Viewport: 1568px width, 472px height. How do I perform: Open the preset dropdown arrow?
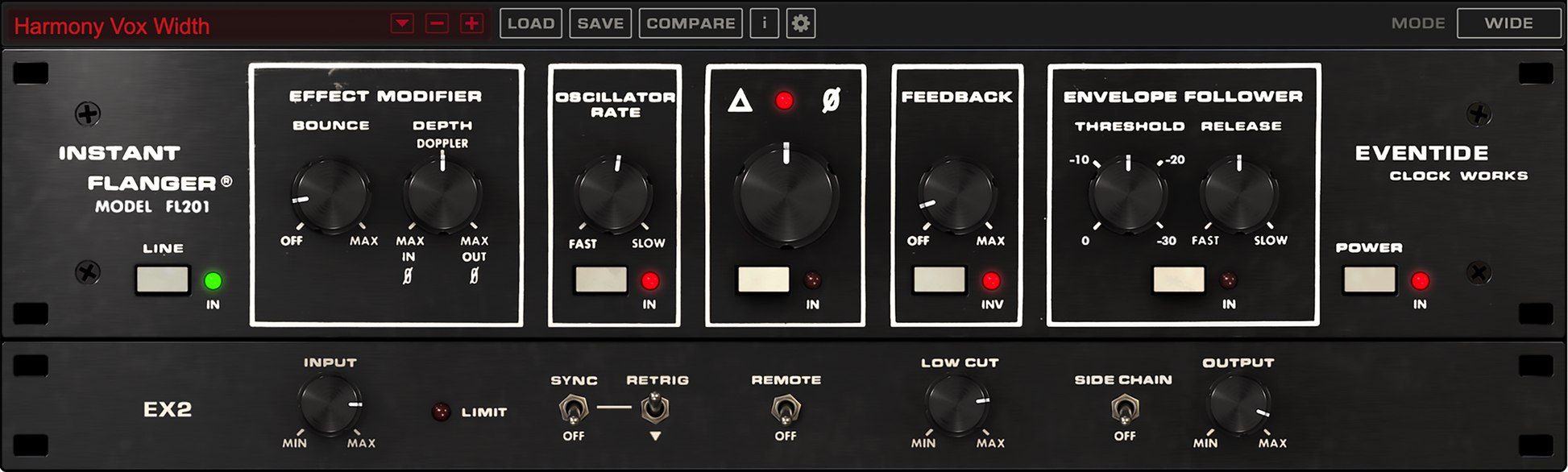tap(402, 23)
